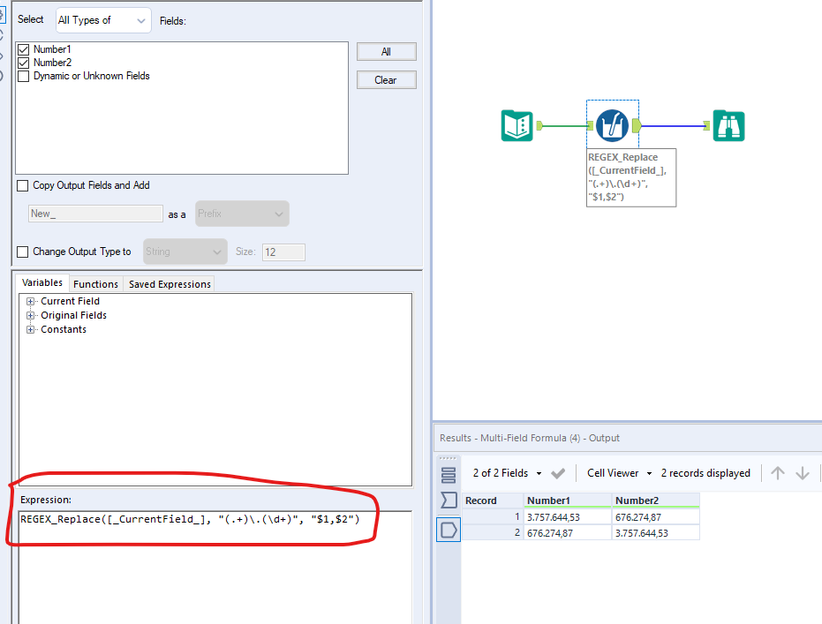Image resolution: width=822 pixels, height=624 pixels.
Task: Switch to the Functions tab
Action: click(x=95, y=284)
